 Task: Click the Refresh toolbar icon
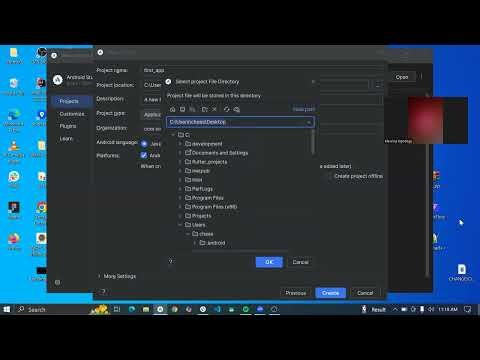(227, 109)
